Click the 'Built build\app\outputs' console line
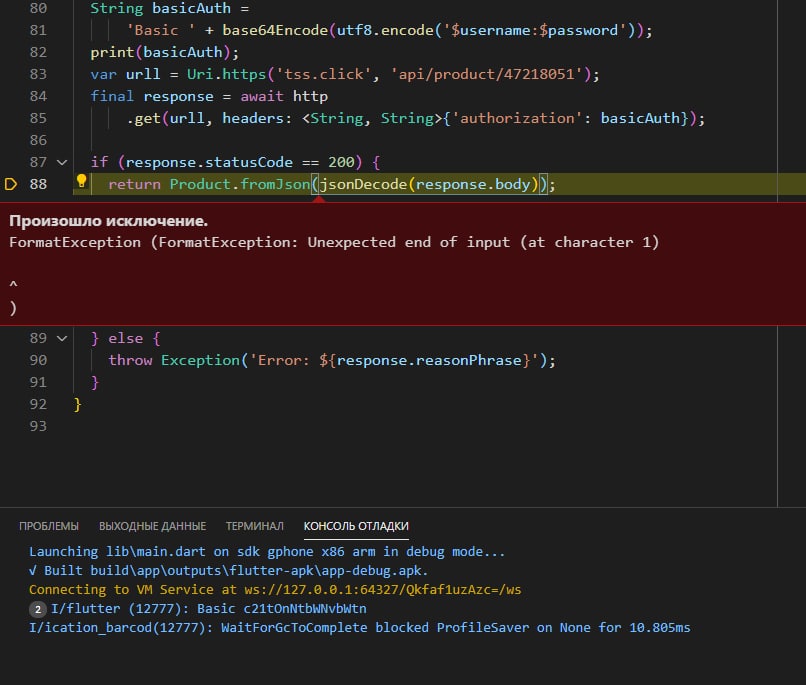The width and height of the screenshot is (806, 685). click(228, 571)
